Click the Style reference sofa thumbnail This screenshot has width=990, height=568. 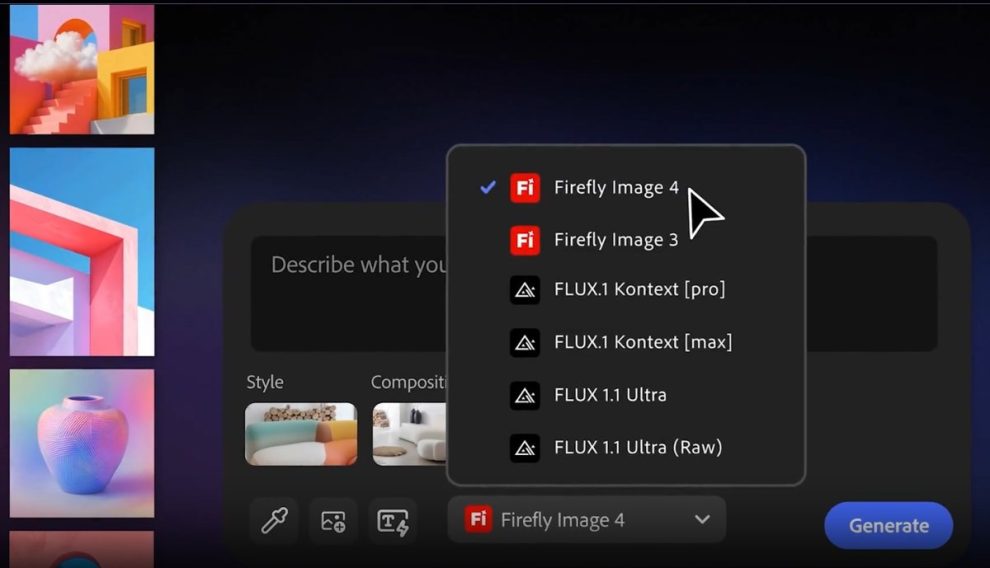(301, 434)
